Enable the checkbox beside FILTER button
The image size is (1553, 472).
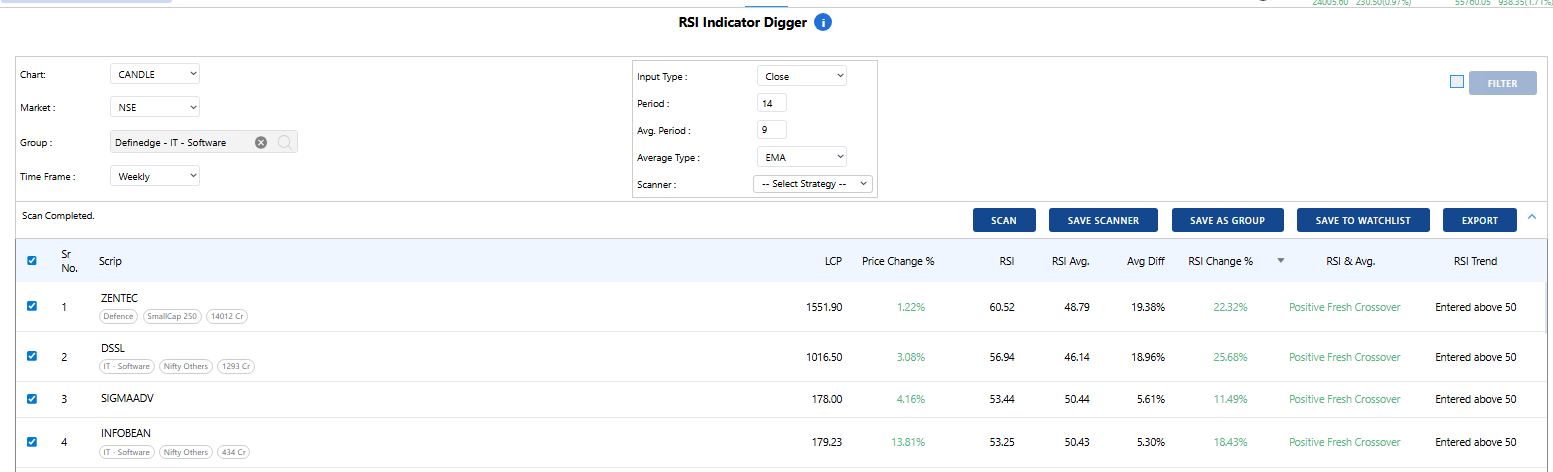tap(1456, 82)
